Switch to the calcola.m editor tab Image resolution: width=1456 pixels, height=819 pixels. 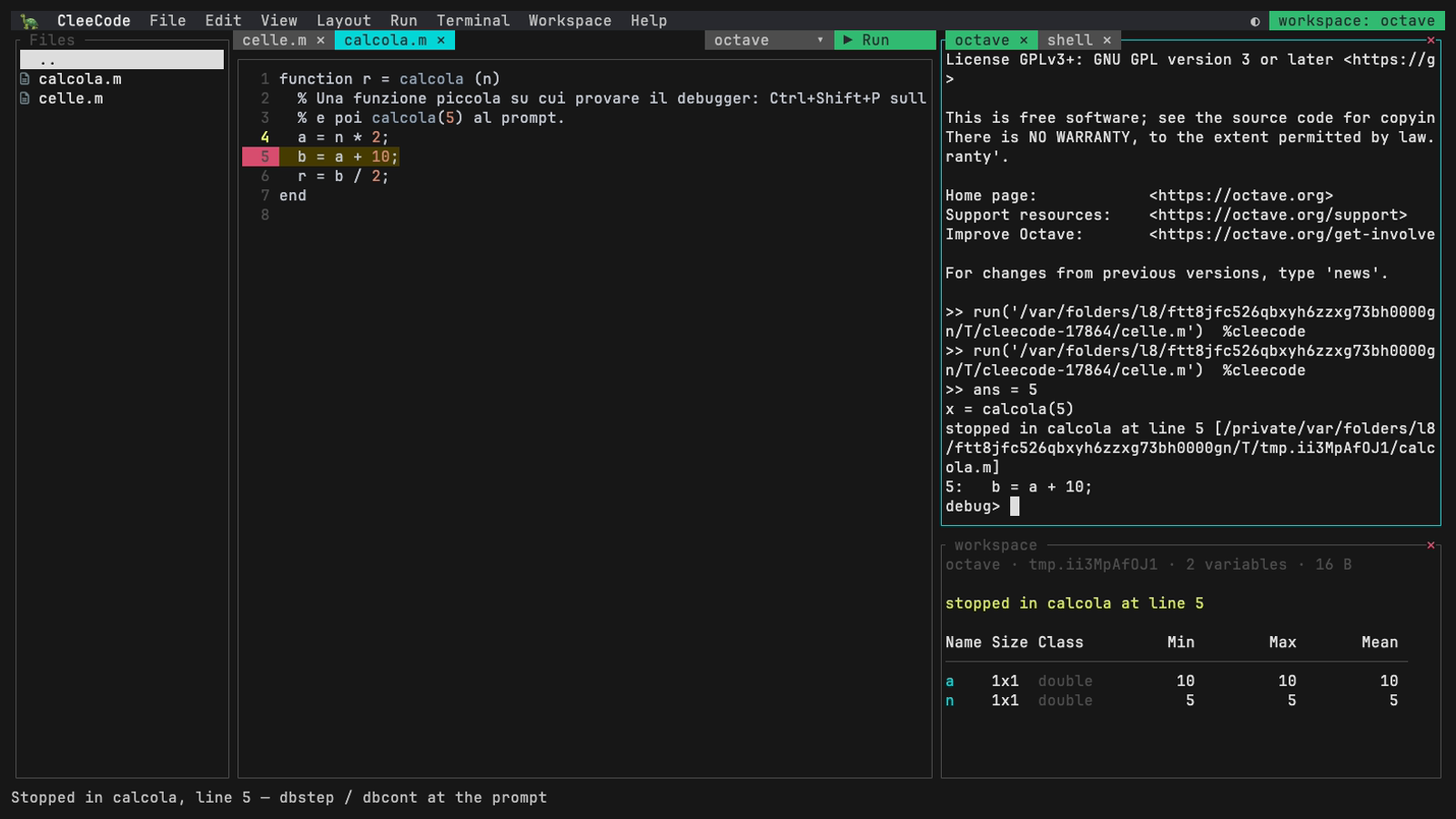[385, 40]
